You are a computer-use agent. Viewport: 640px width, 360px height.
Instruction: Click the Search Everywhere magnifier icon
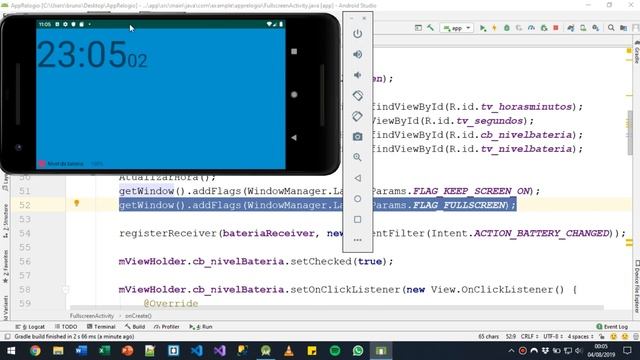tap(611, 28)
